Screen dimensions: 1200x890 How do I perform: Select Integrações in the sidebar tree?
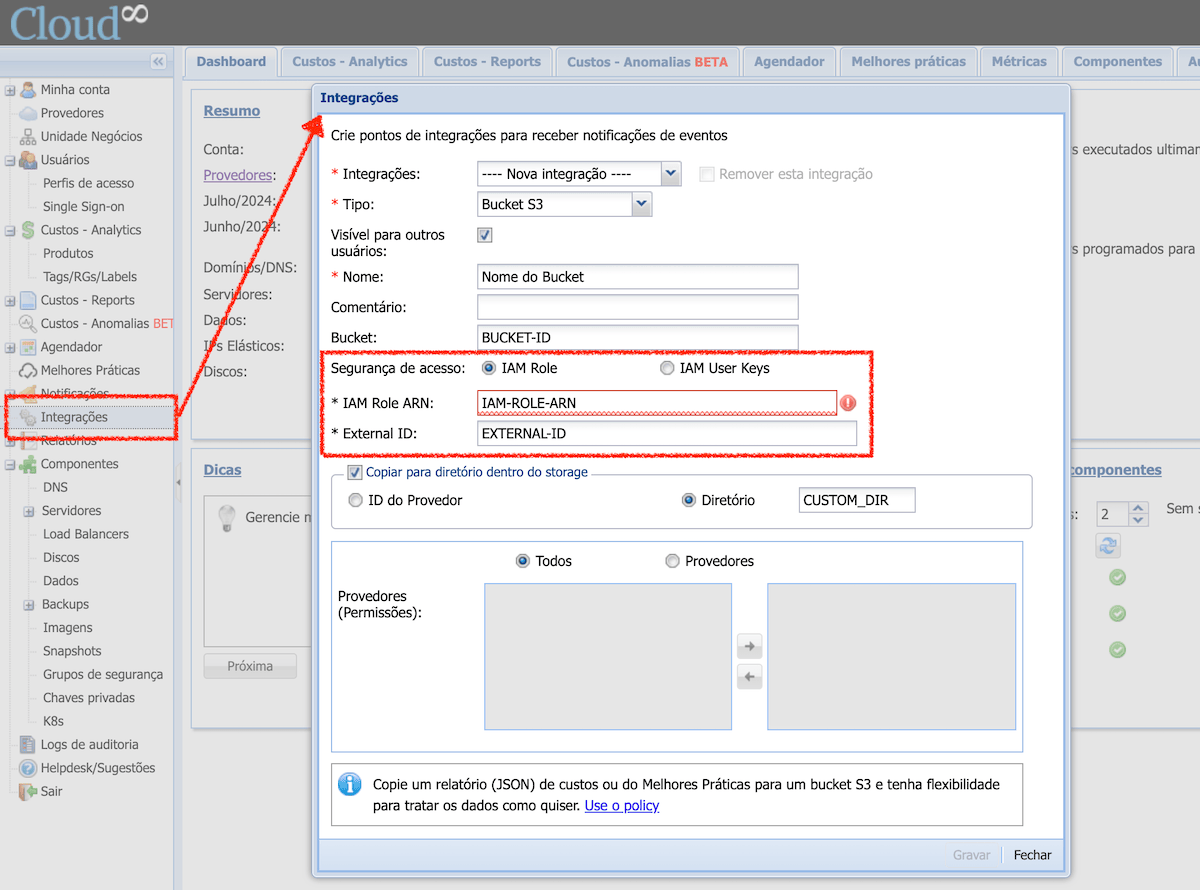tap(74, 417)
